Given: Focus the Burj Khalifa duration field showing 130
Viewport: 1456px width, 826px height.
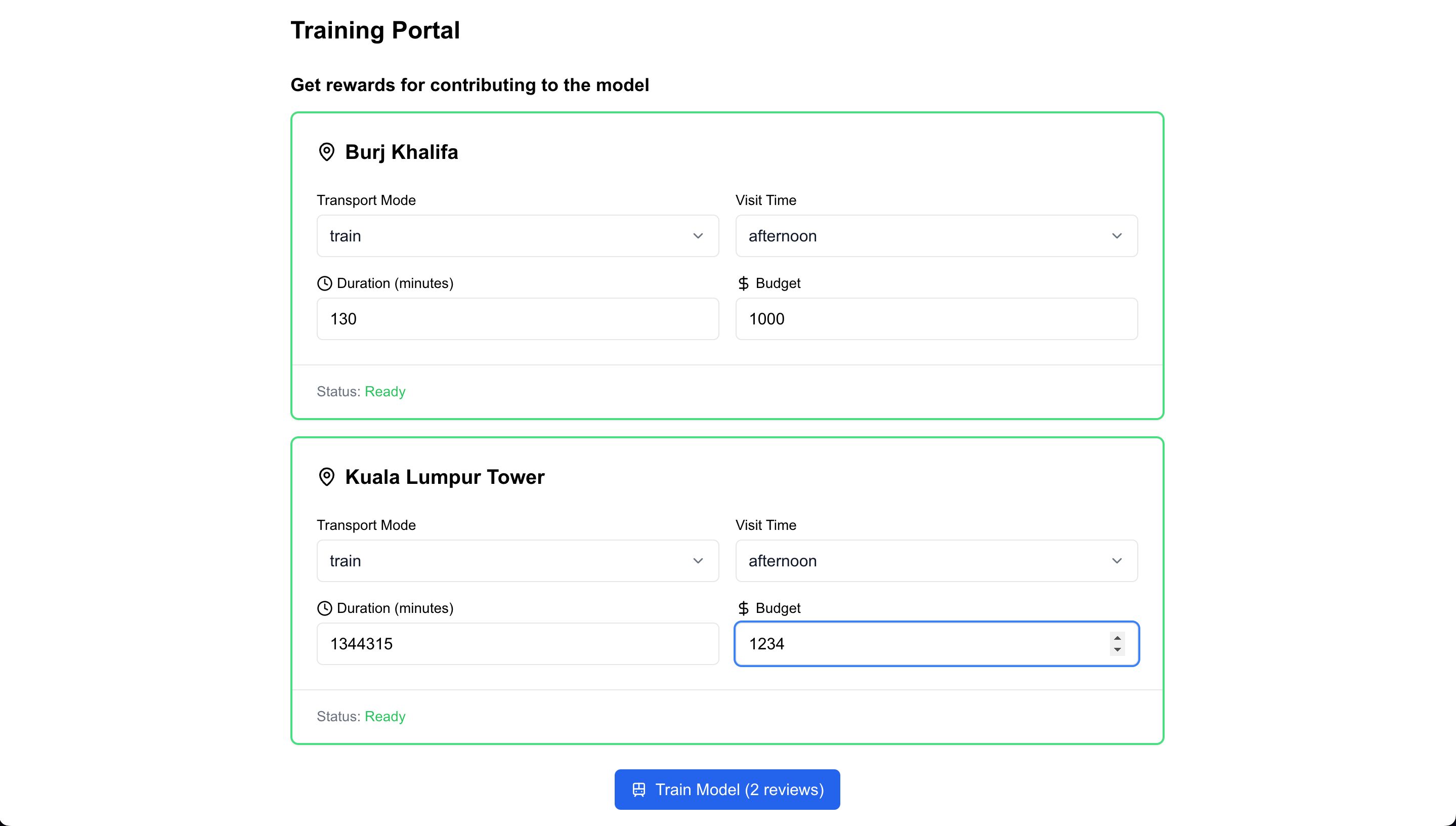Looking at the screenshot, I should click(x=518, y=319).
